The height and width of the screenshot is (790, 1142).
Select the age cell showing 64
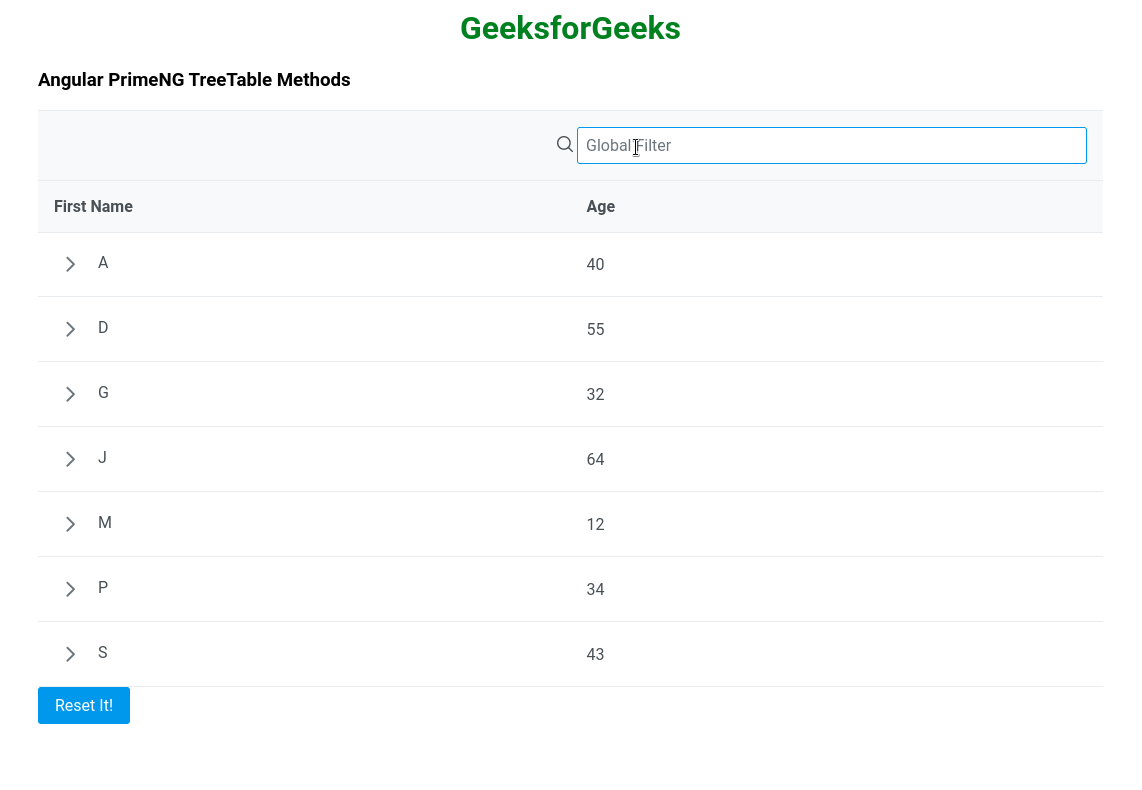(x=595, y=459)
